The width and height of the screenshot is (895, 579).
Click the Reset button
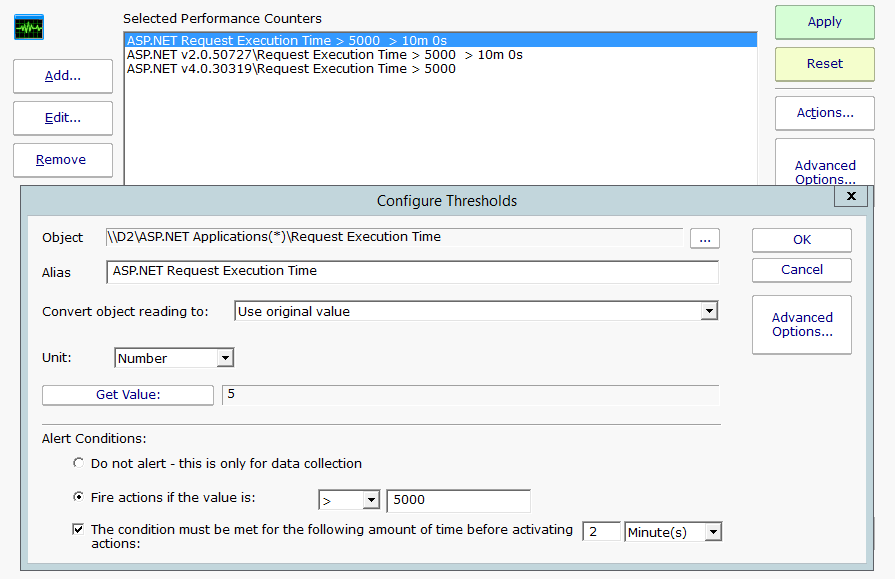click(x=824, y=64)
